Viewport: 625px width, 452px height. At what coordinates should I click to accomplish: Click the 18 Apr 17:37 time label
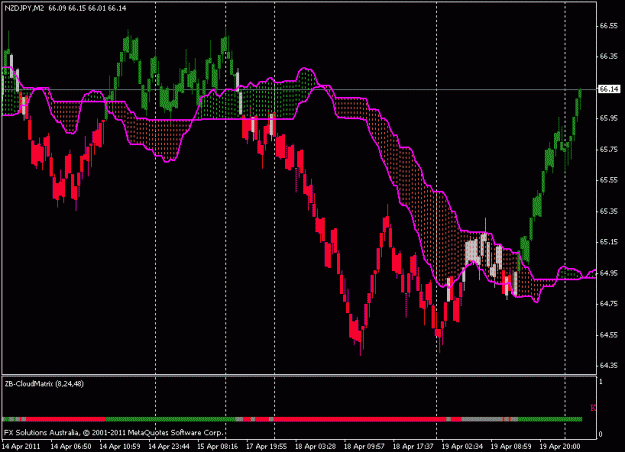[413, 446]
